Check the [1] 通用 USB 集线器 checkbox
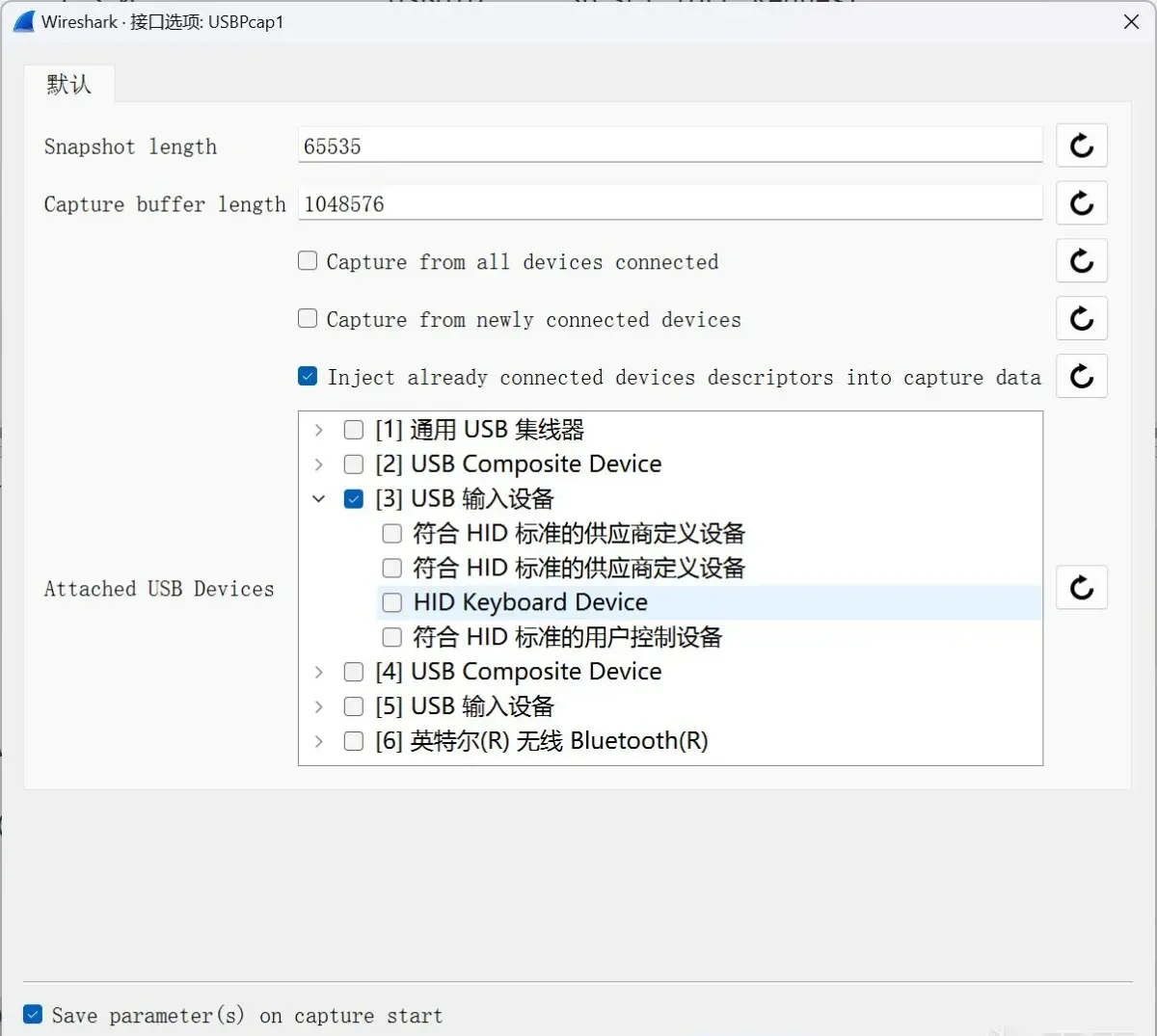 point(354,430)
